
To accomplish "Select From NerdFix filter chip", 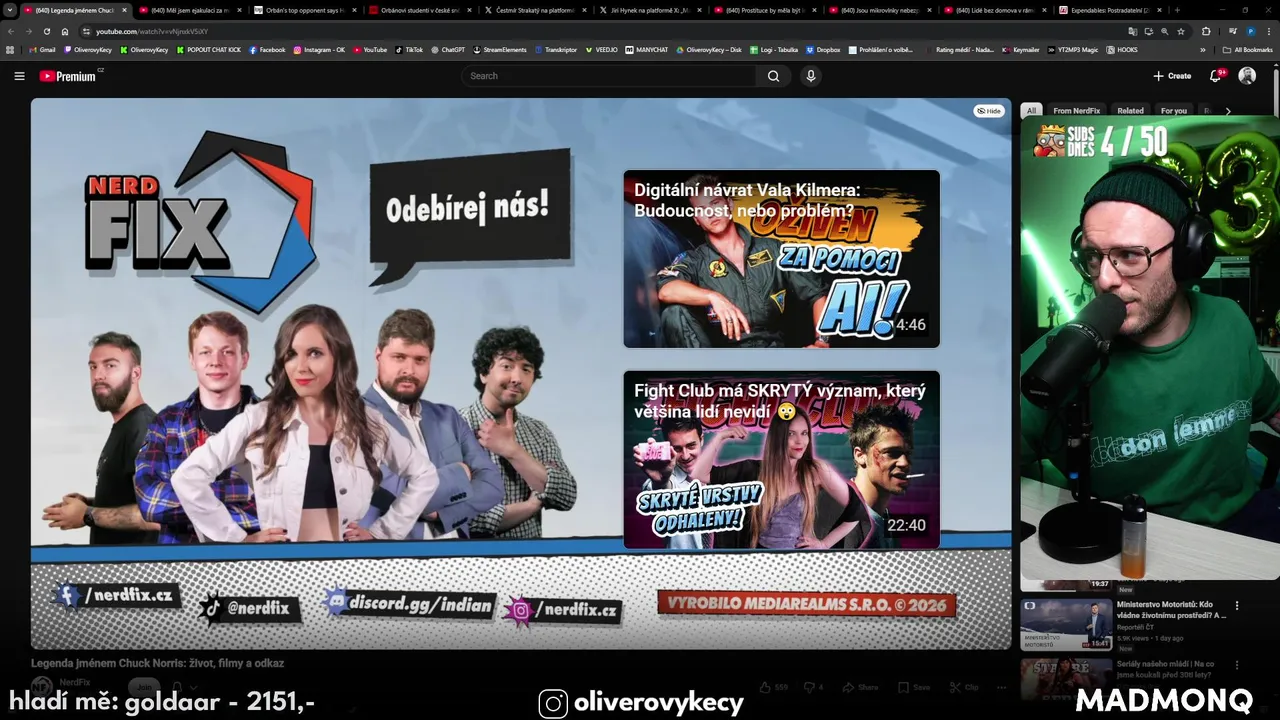I will 1076,111.
